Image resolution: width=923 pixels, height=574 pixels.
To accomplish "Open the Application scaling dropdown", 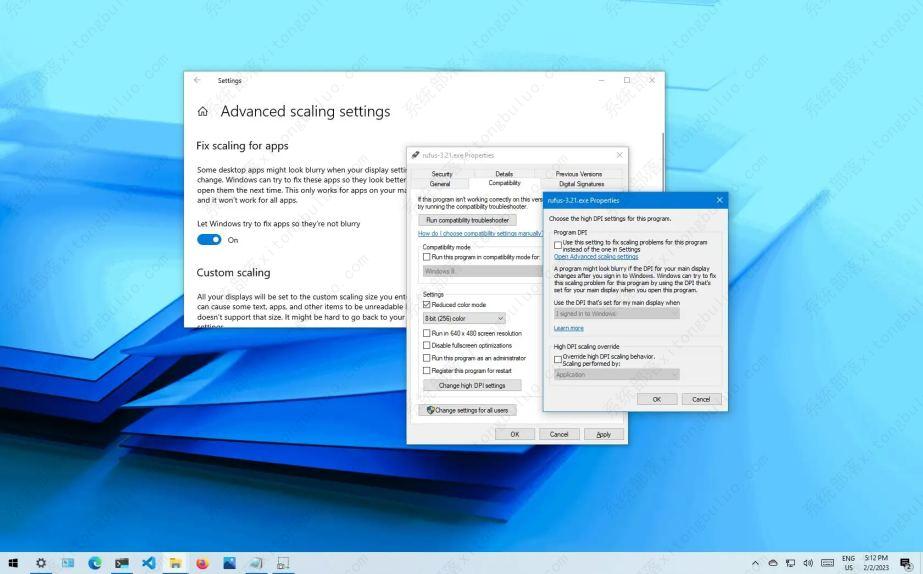I will point(616,374).
